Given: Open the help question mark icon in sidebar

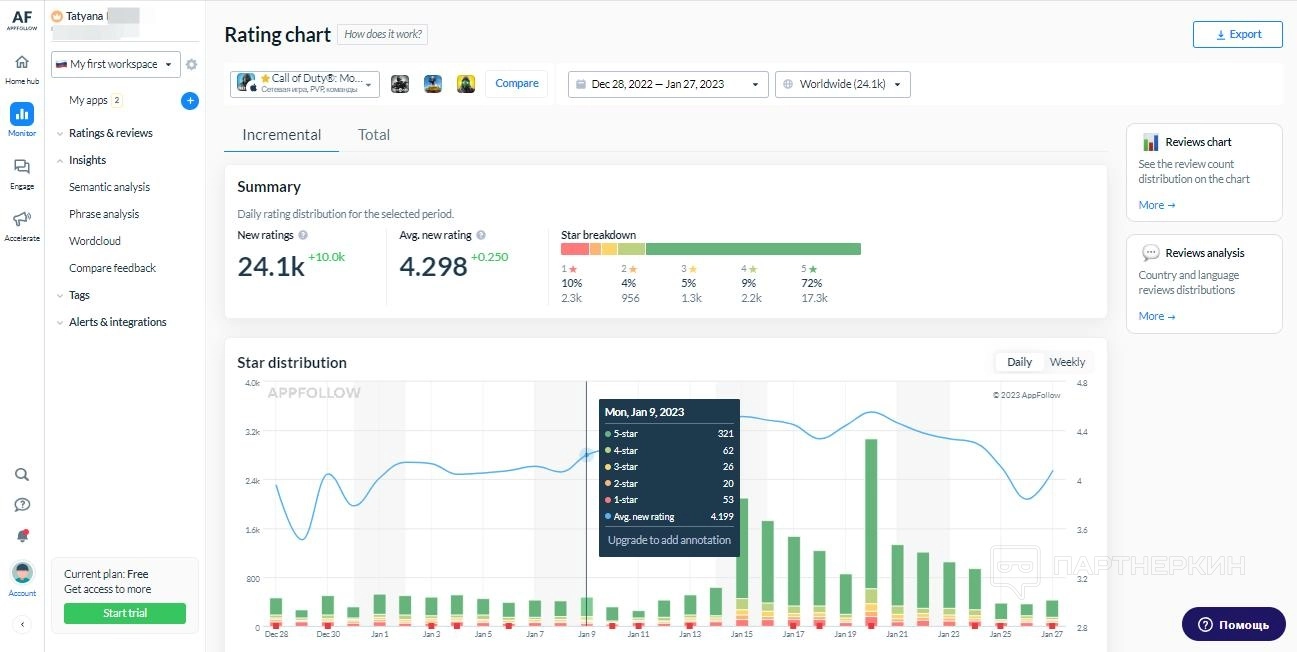Looking at the screenshot, I should point(22,505).
